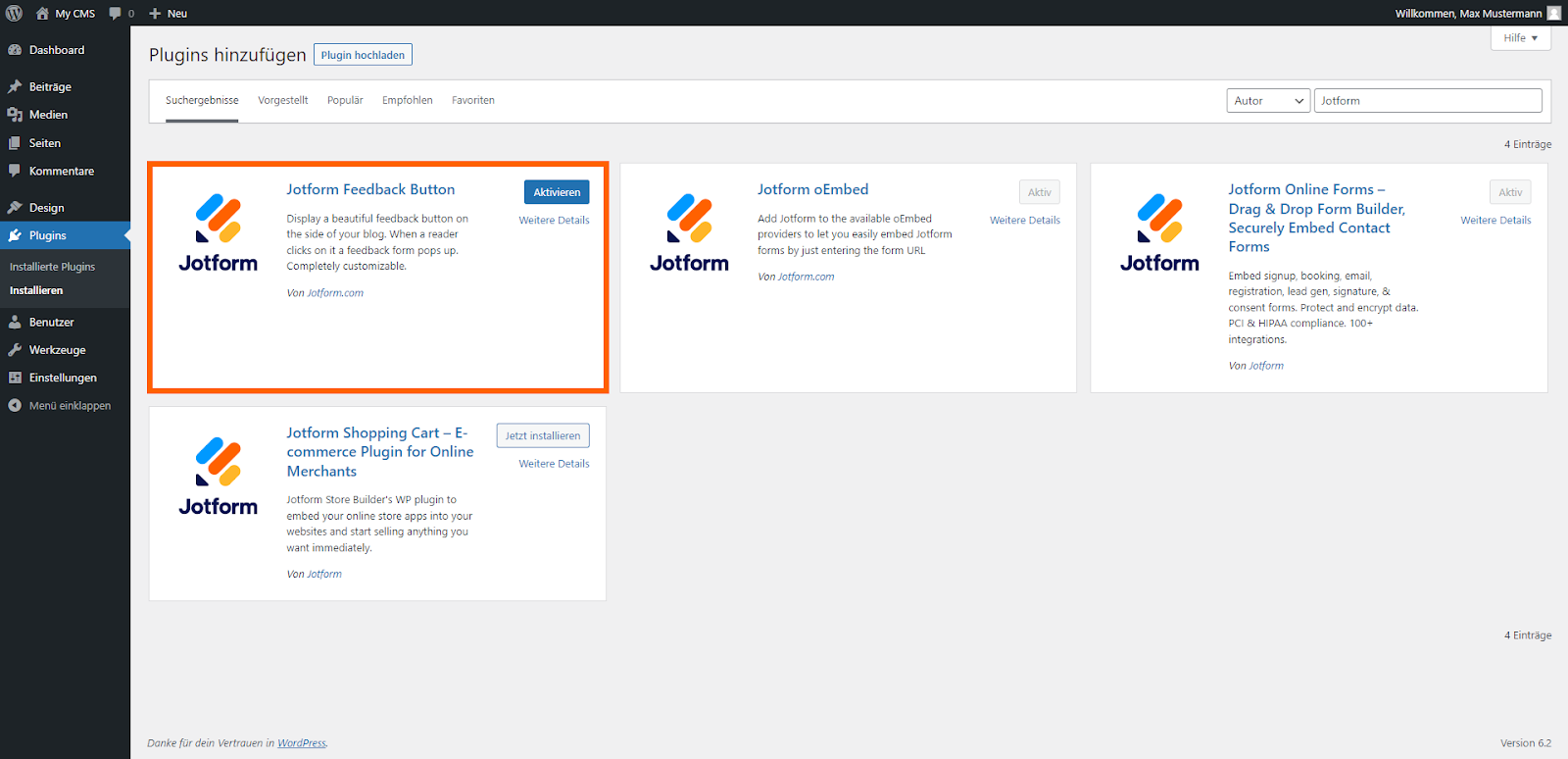This screenshot has height=759, width=1568.
Task: Switch to the Suchergebnisse tab
Action: [x=202, y=100]
